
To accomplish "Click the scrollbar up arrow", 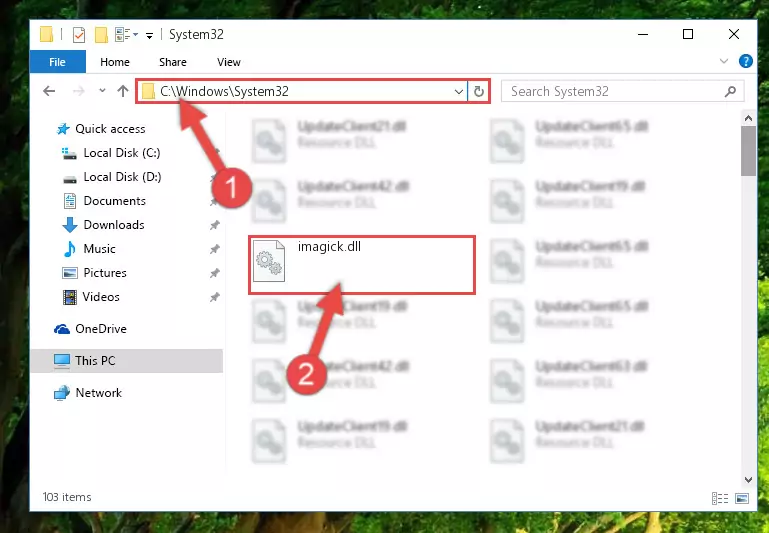I will pyautogui.click(x=748, y=118).
